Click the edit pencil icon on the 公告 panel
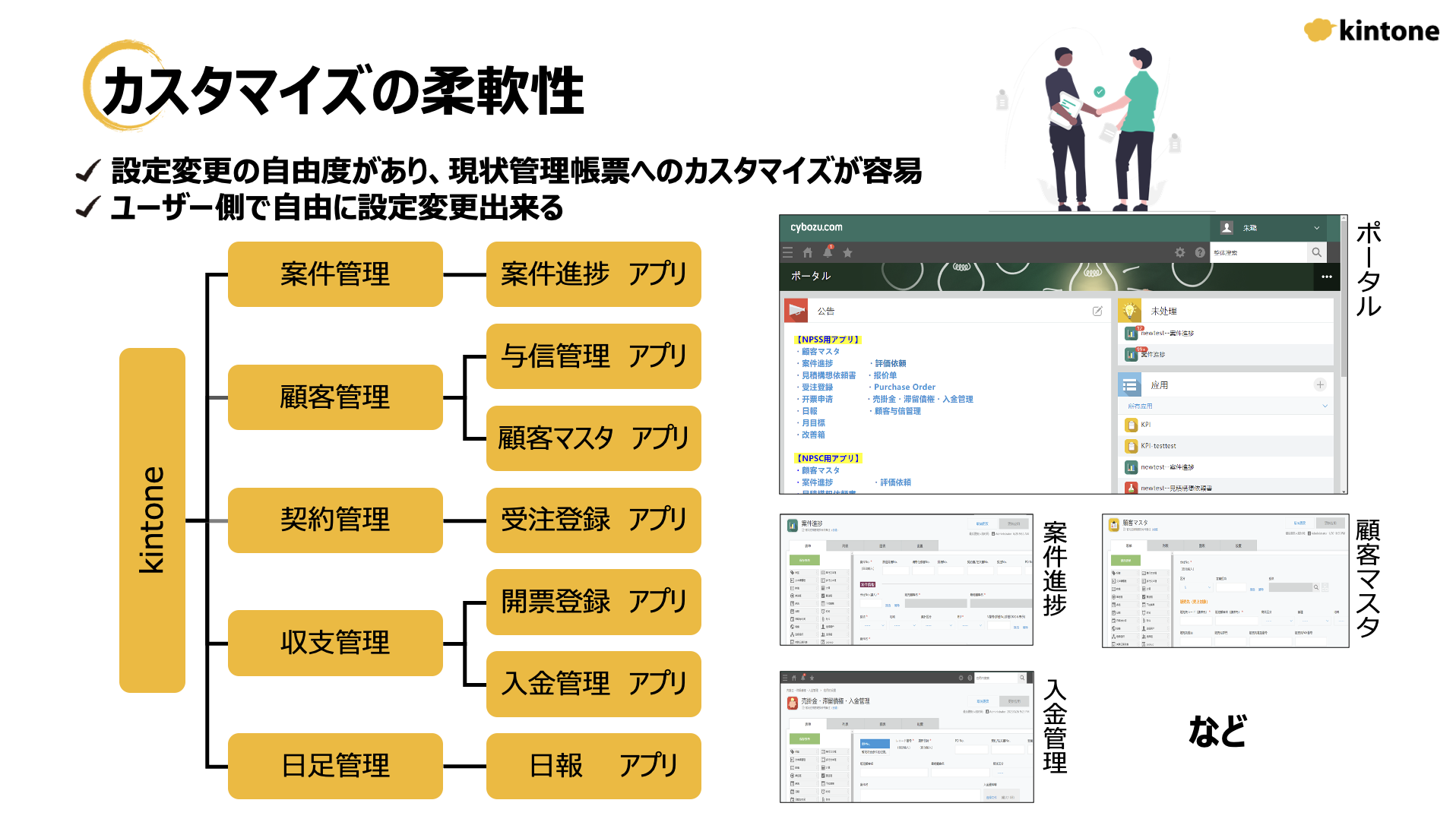This screenshot has height=819, width=1456. click(x=1097, y=311)
